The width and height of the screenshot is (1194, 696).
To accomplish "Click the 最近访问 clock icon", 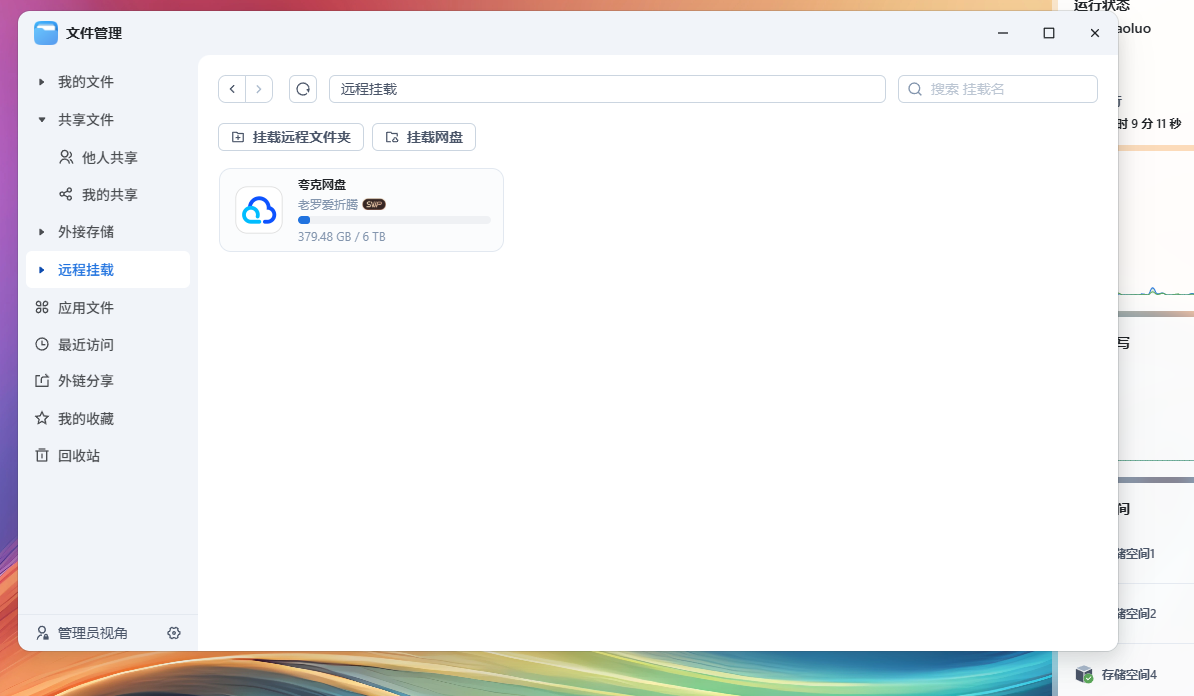I will [42, 344].
